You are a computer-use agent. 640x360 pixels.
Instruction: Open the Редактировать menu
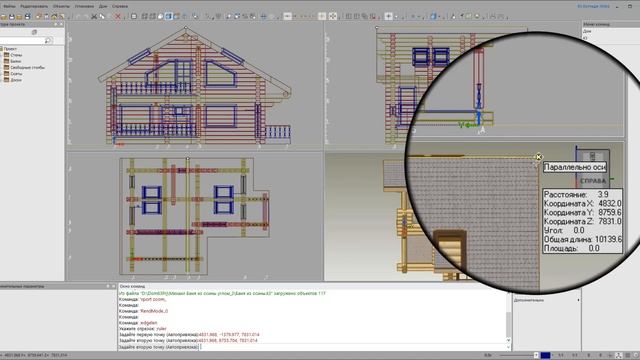pyautogui.click(x=34, y=6)
